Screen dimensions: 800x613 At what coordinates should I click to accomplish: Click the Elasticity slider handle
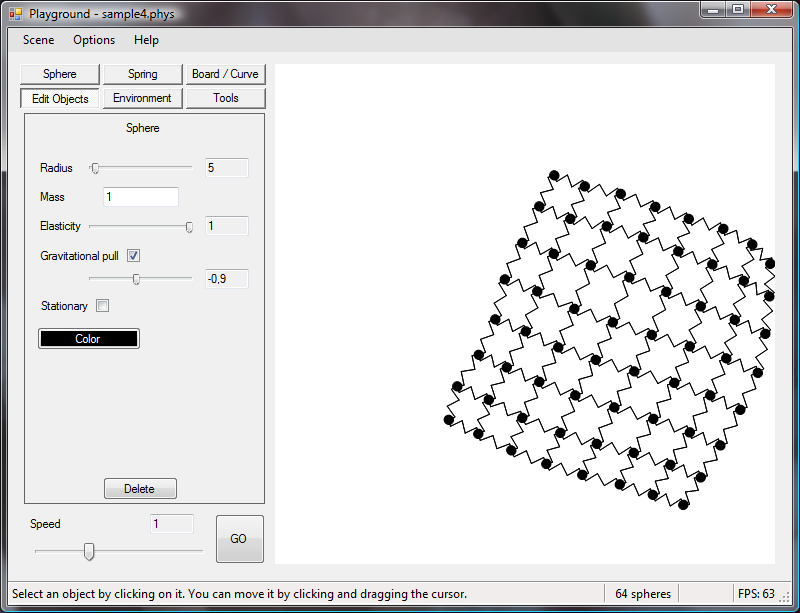189,227
